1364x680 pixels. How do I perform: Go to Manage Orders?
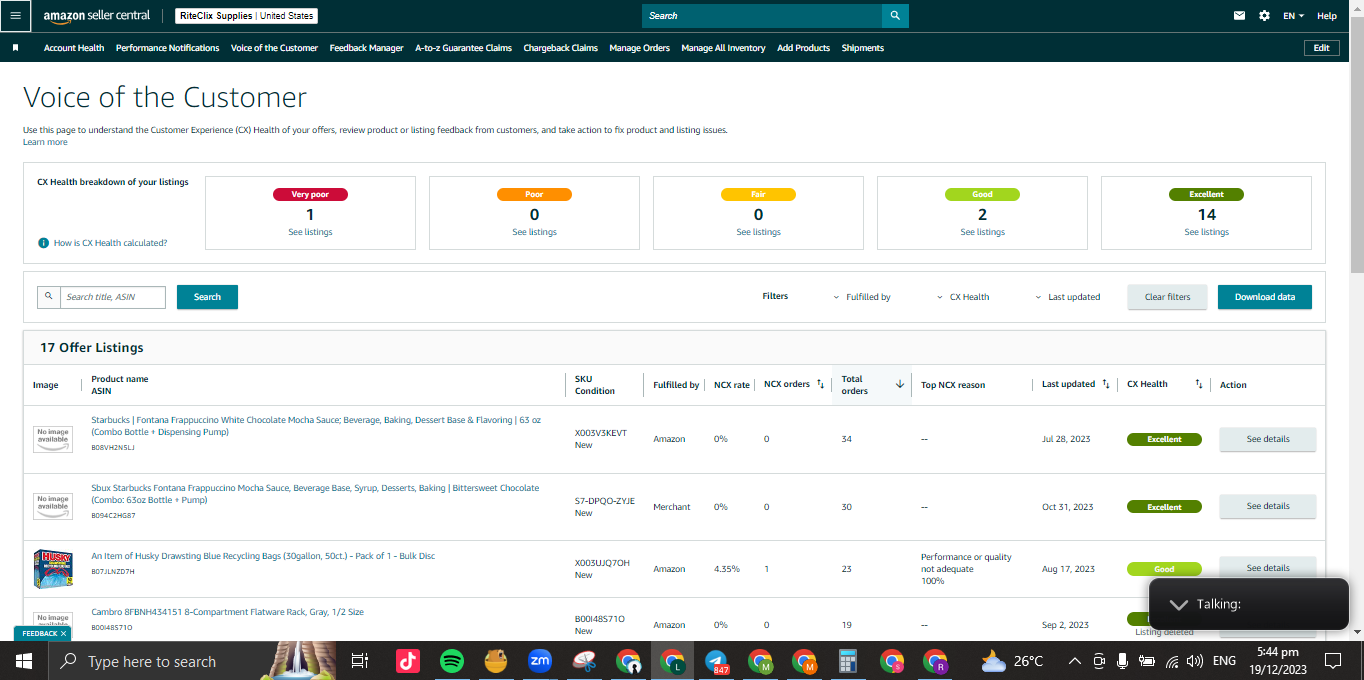(640, 48)
